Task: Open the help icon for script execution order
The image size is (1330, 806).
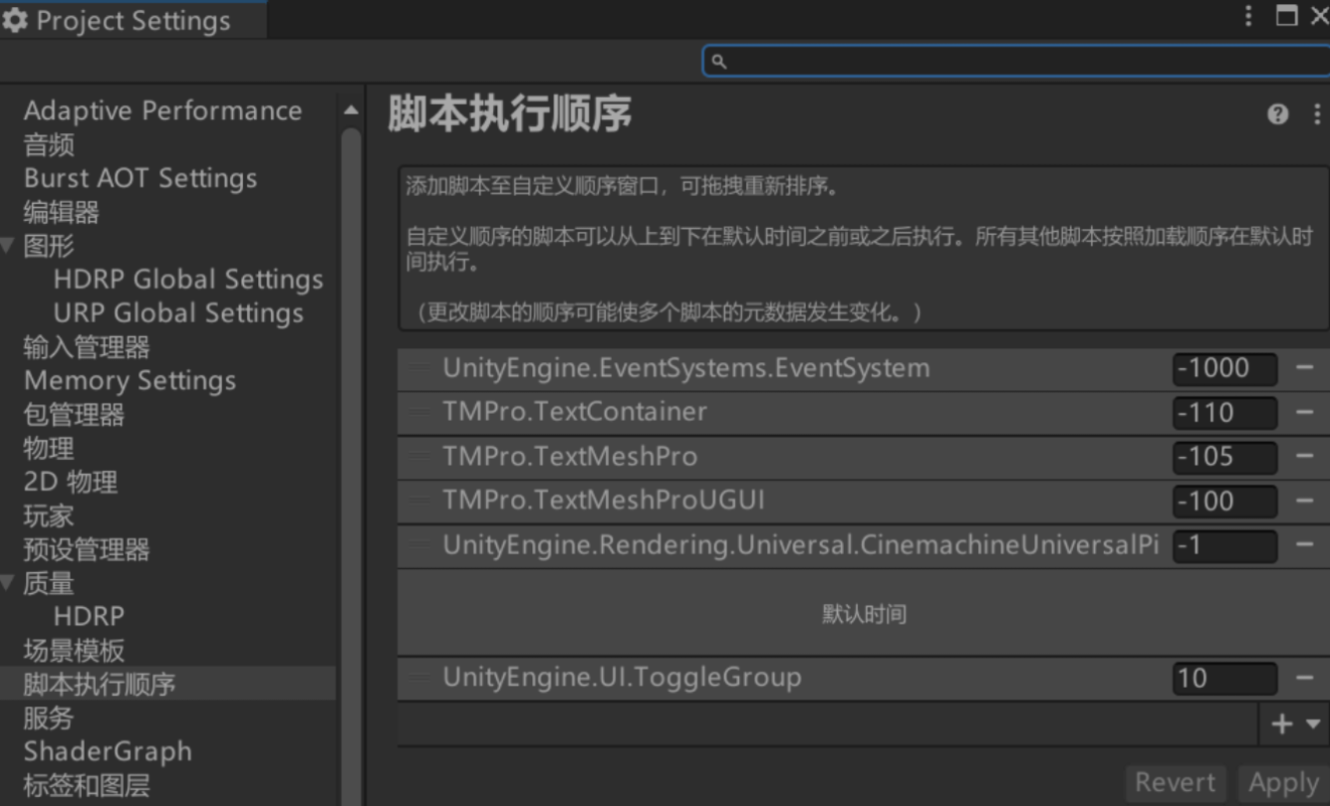Action: point(1277,114)
